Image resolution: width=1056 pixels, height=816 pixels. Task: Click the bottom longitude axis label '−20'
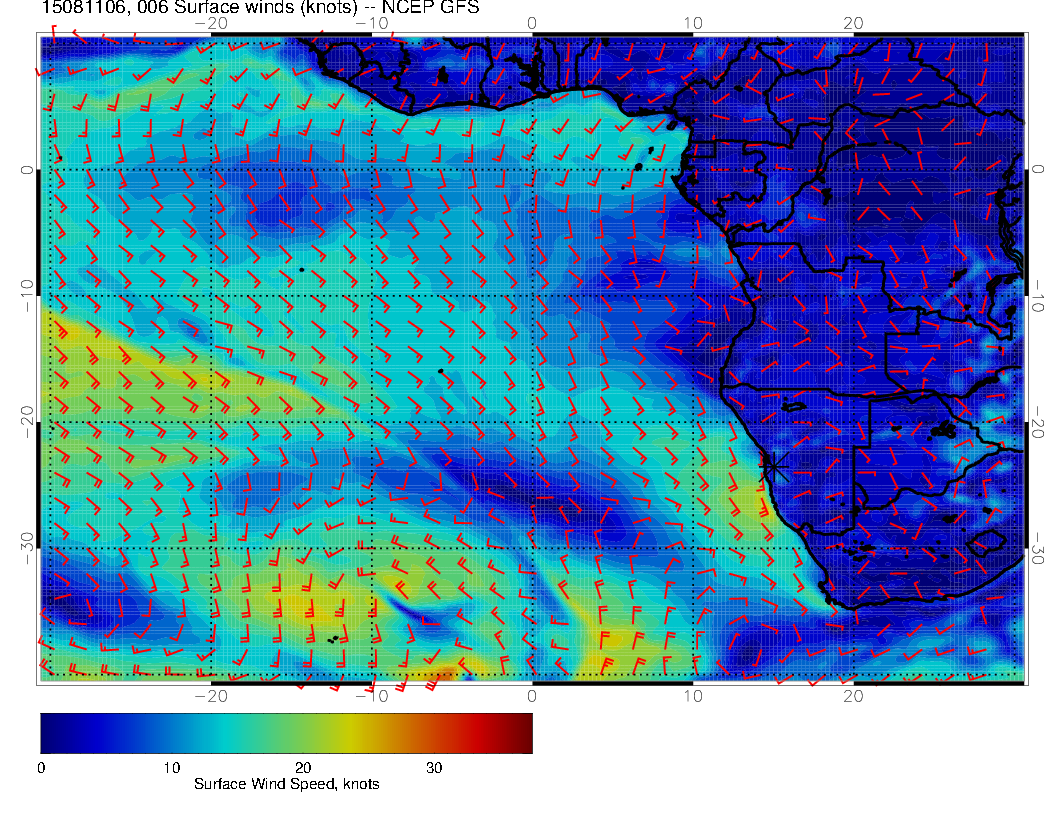tap(211, 696)
